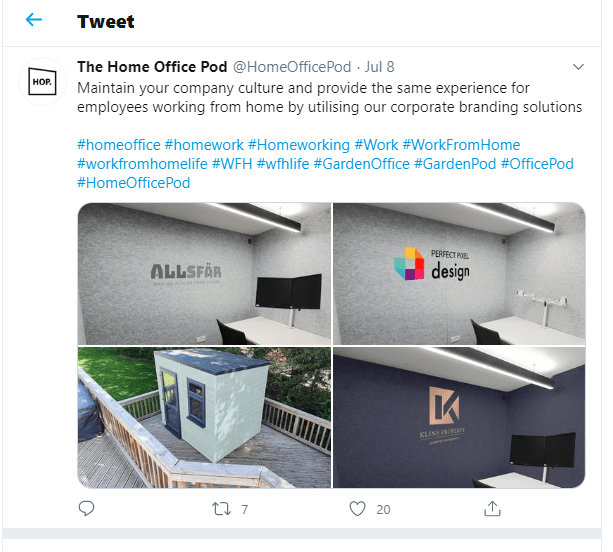Open the #homeoffice hashtag
Viewport: 613px width, 552px height.
click(x=119, y=145)
